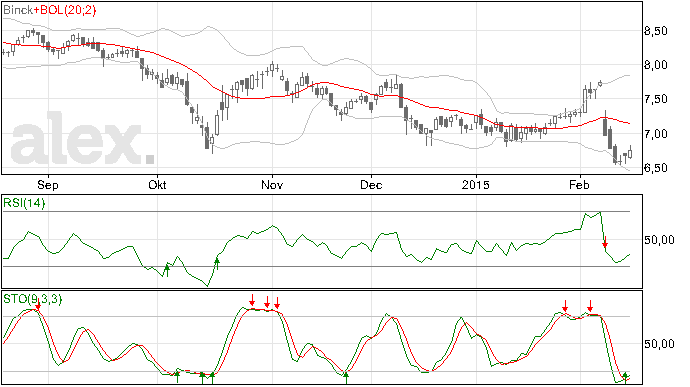Click the 8,00 price axis label
This screenshot has height=387, width=690.
[656, 65]
